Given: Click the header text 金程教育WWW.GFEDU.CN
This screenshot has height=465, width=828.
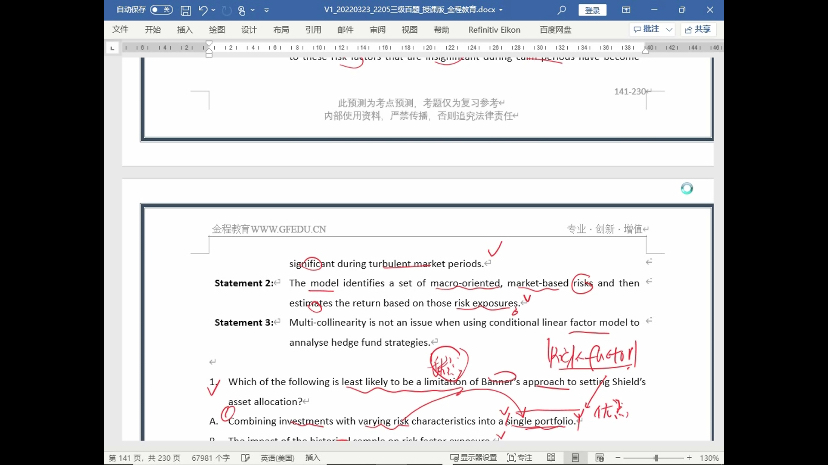Looking at the screenshot, I should tap(269, 229).
